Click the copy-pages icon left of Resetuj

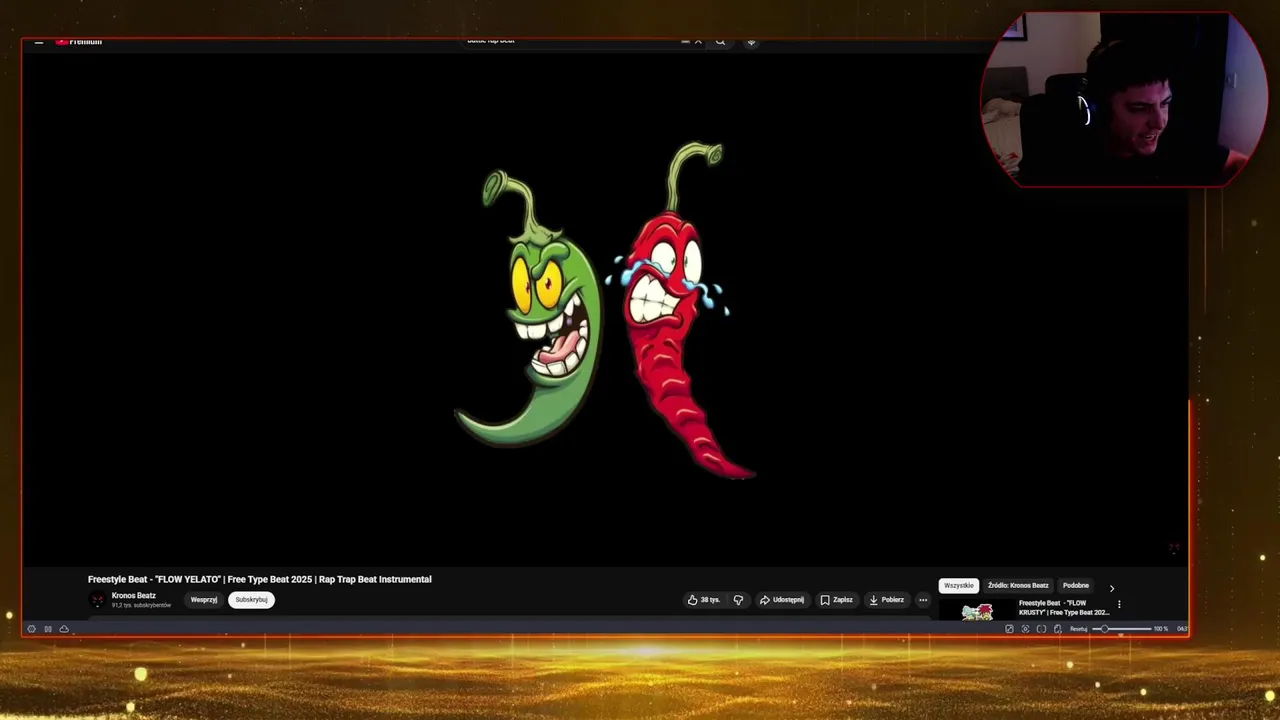tap(1058, 629)
